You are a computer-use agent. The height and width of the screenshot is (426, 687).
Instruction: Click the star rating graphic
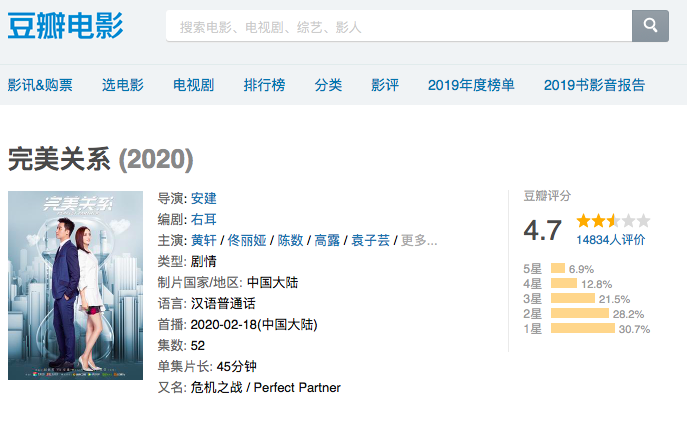tap(613, 220)
